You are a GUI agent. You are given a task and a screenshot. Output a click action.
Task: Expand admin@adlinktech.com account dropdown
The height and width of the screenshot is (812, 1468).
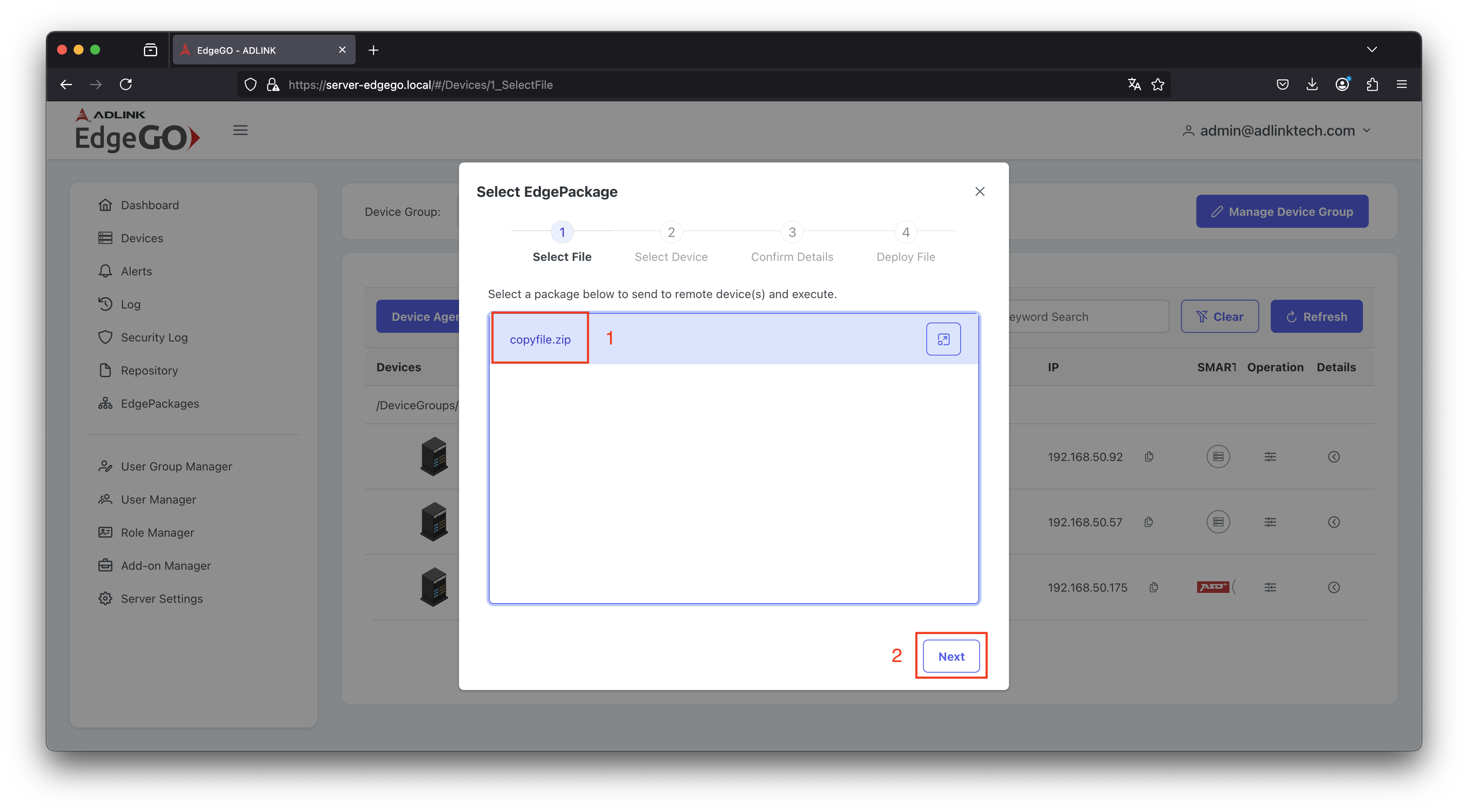[x=1367, y=131]
